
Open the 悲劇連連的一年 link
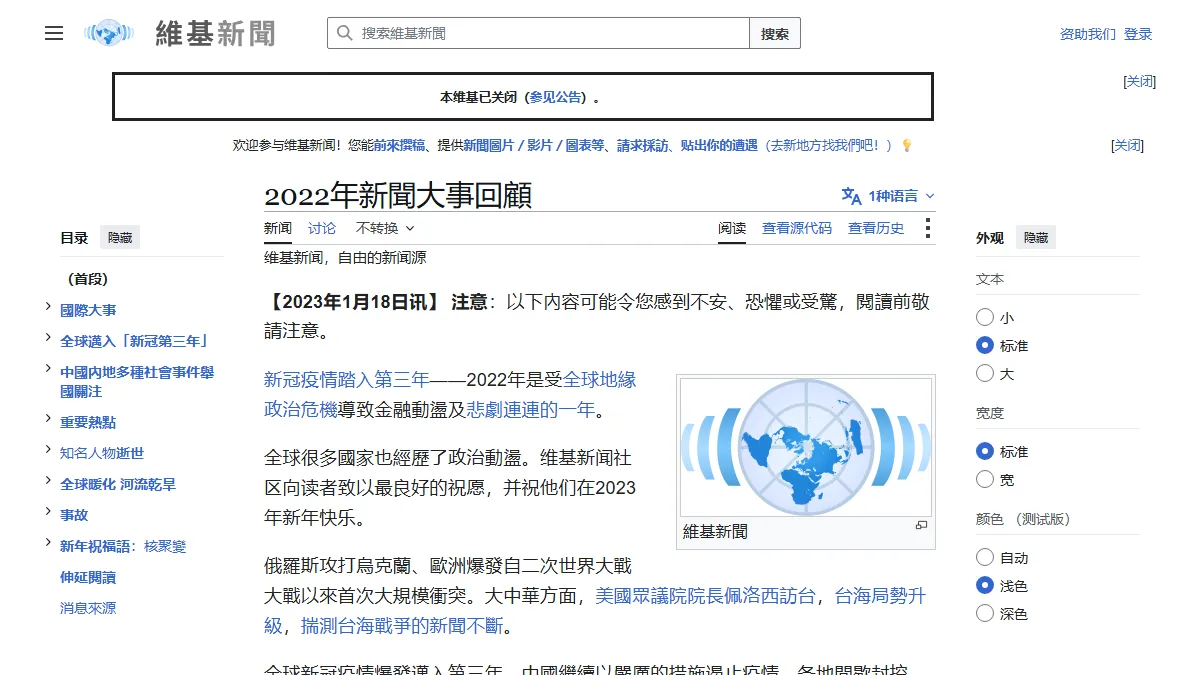tap(531, 409)
